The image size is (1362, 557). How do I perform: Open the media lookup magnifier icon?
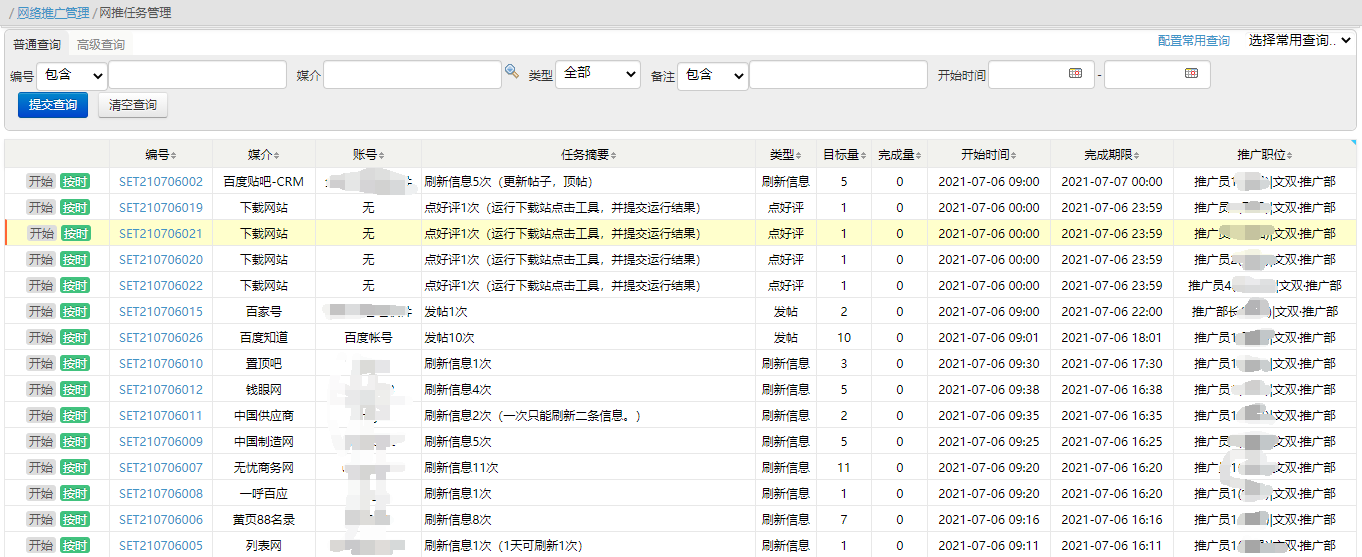click(511, 72)
